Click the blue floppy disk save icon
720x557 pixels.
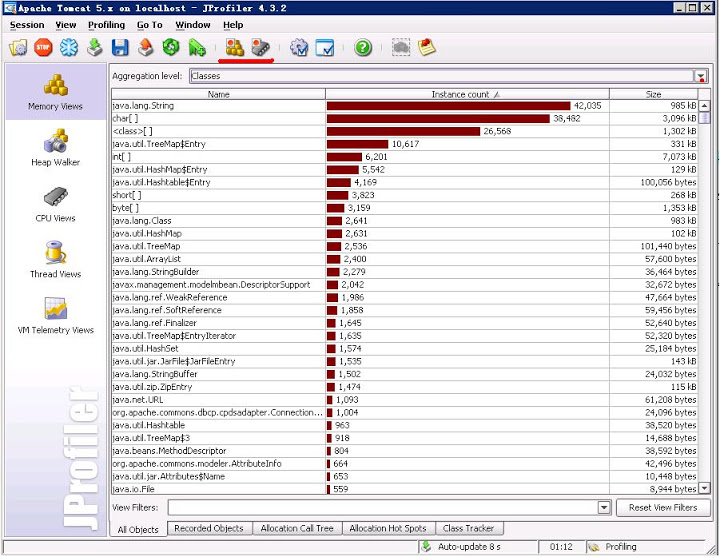click(x=120, y=47)
